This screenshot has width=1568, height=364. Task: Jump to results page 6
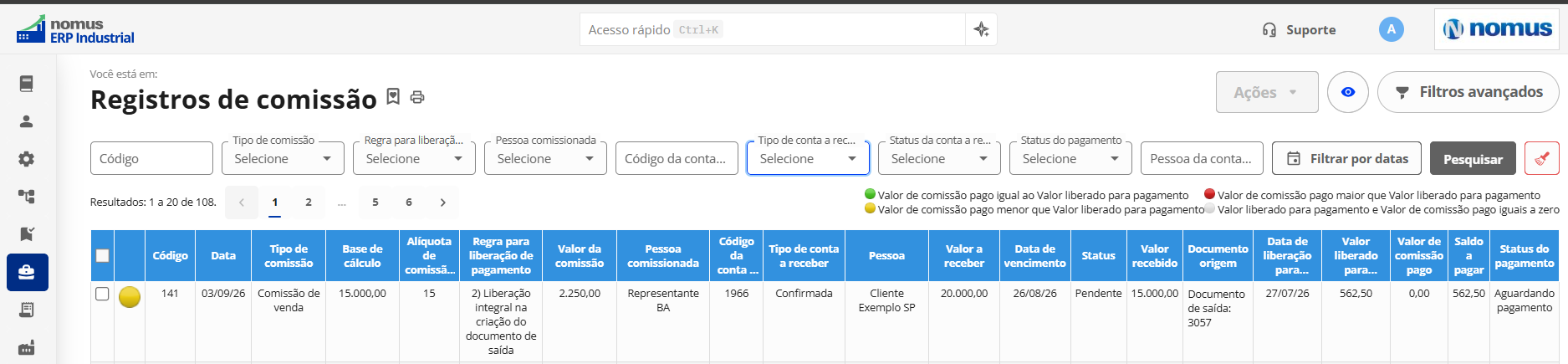pyautogui.click(x=409, y=202)
